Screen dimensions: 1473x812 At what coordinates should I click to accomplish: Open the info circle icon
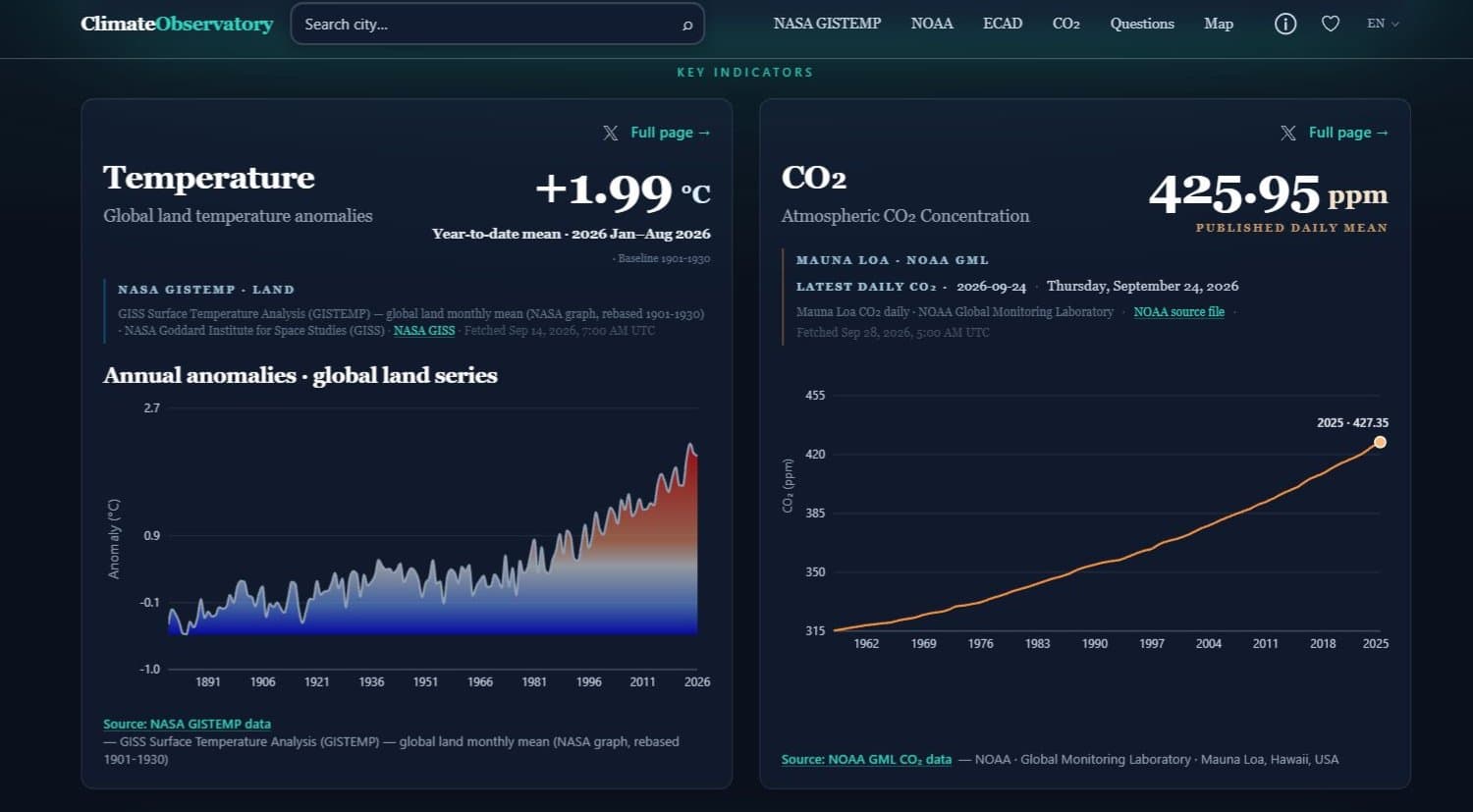[x=1285, y=24]
